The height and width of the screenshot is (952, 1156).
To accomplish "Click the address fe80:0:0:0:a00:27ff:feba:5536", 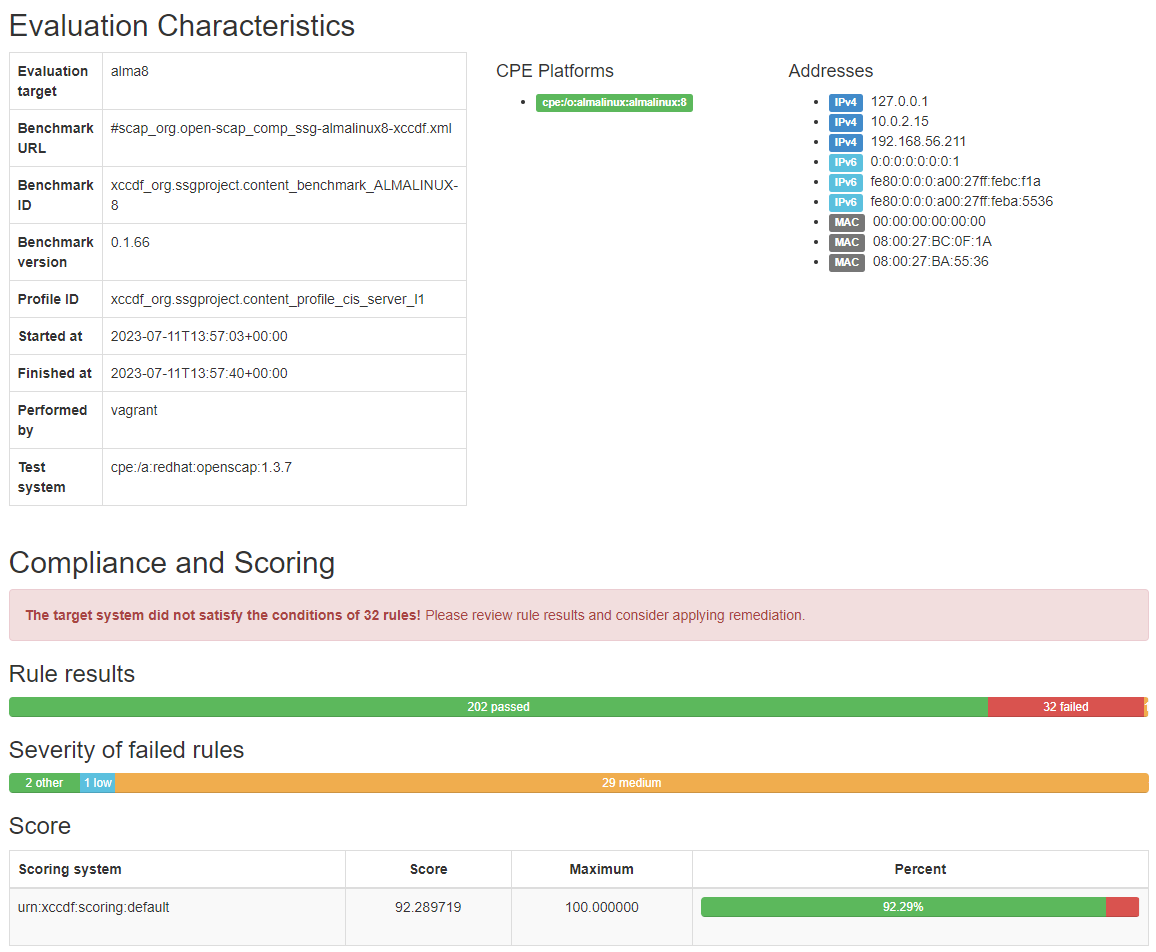I will 961,201.
